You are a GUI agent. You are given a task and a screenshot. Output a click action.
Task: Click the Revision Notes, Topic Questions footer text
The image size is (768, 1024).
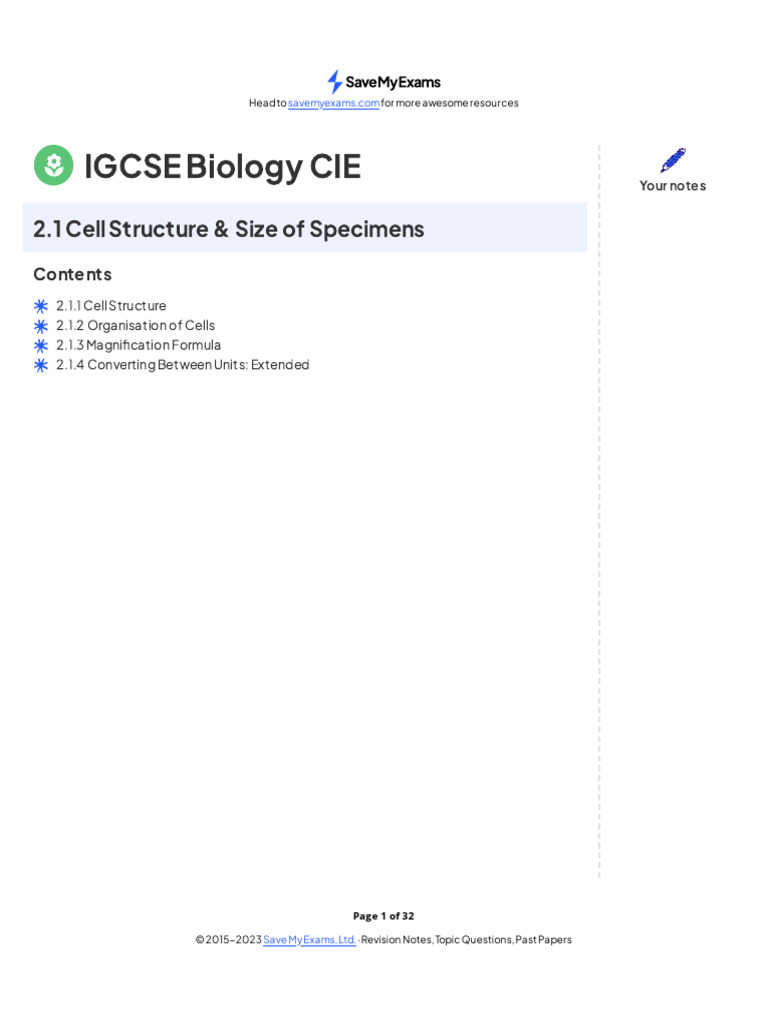(x=467, y=940)
